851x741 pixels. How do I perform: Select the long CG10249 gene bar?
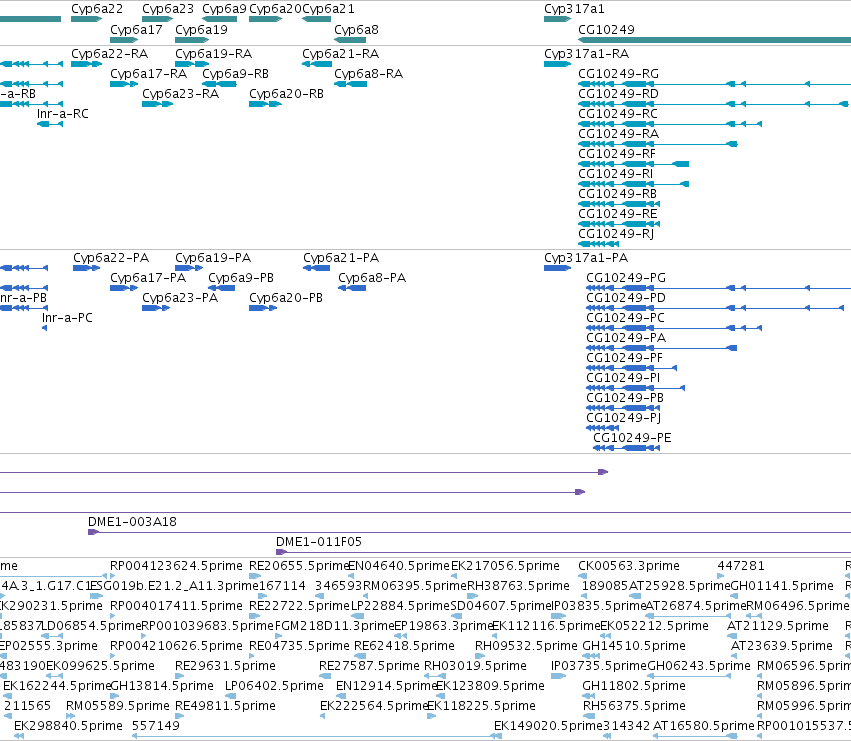click(x=715, y=40)
